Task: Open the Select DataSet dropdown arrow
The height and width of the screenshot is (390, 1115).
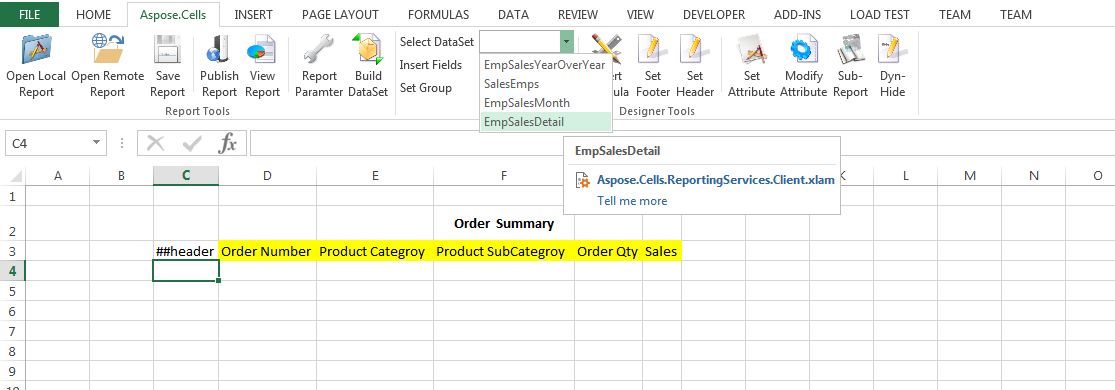Action: (x=567, y=42)
